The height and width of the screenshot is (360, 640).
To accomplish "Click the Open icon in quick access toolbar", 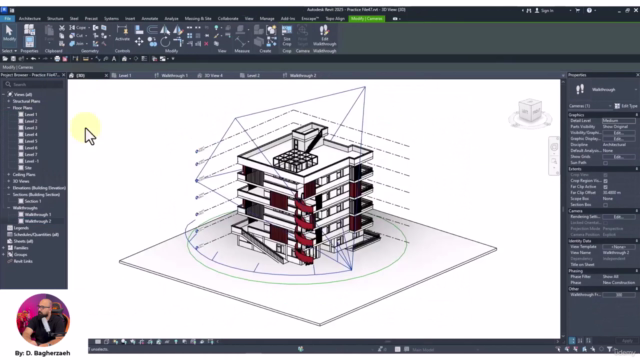I will point(5,59).
